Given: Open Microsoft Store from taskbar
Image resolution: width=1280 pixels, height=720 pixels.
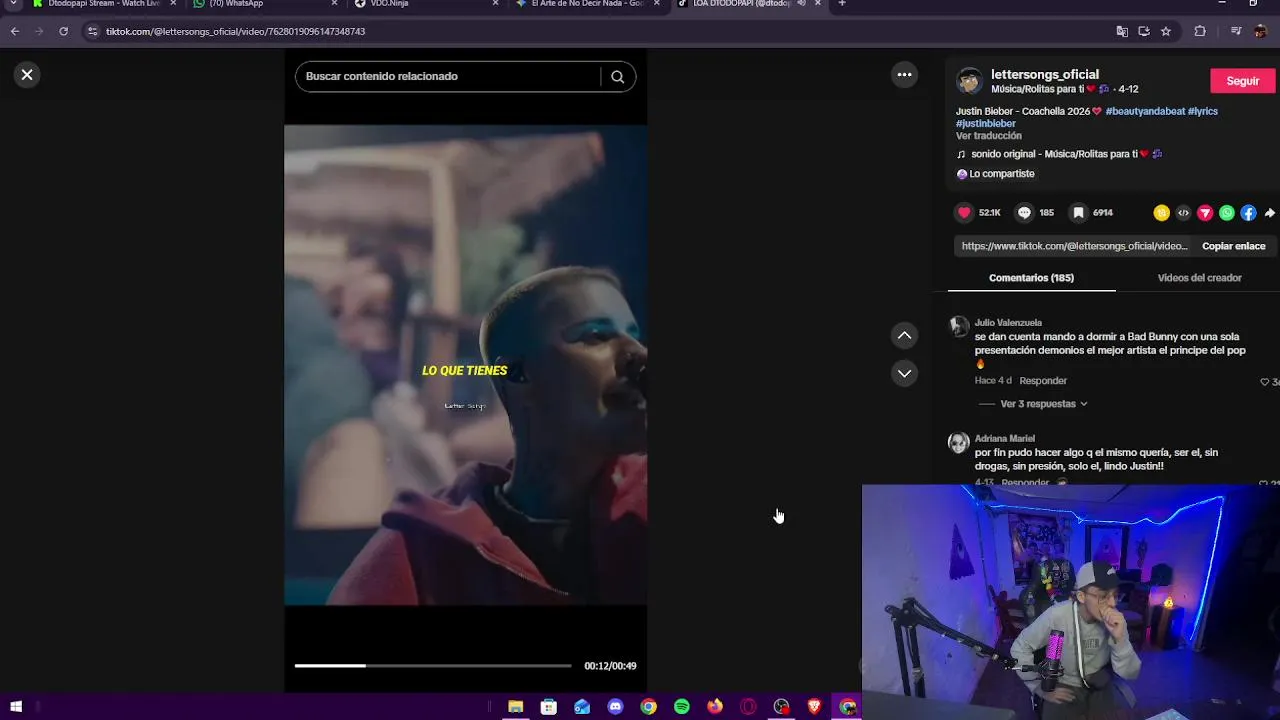Looking at the screenshot, I should coord(549,707).
